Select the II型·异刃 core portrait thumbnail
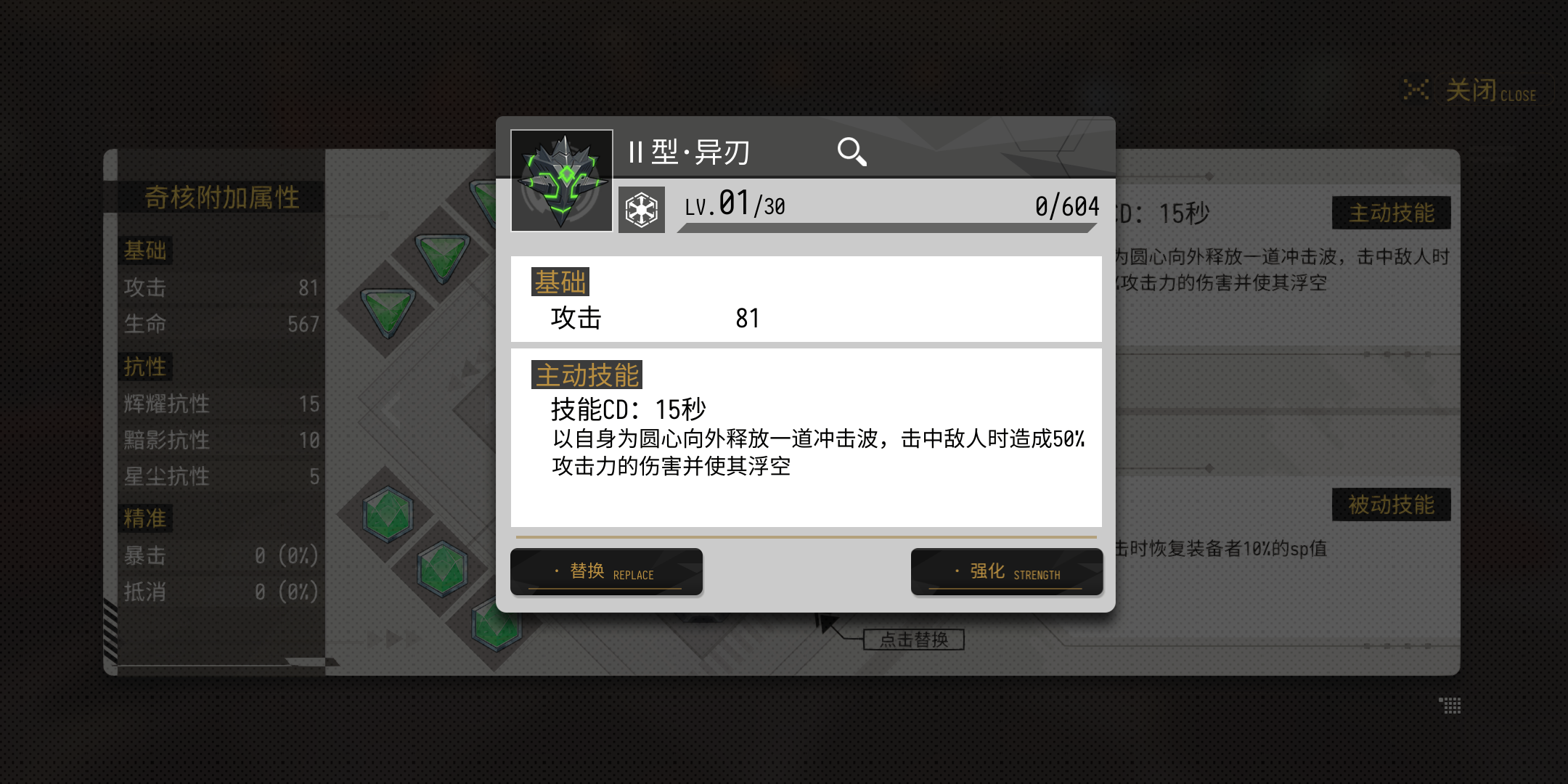This screenshot has height=784, width=1568. (x=562, y=181)
